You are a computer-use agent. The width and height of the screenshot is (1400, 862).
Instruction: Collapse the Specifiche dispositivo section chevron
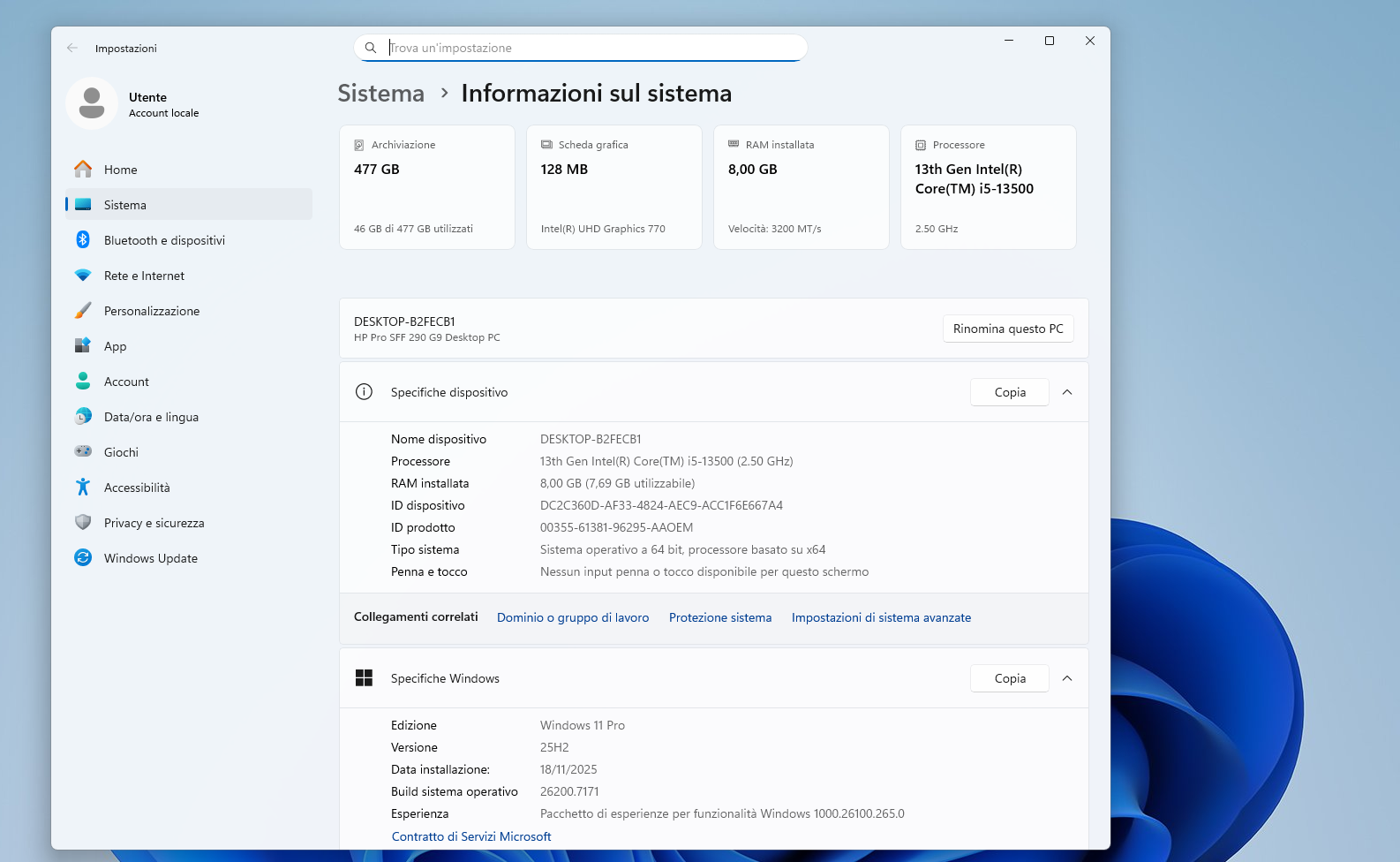1067,392
